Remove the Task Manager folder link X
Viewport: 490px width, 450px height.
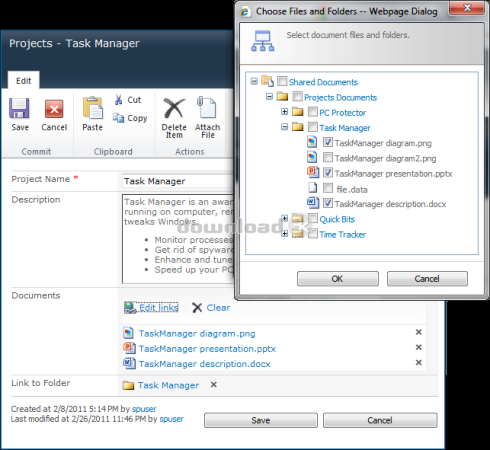click(214, 385)
